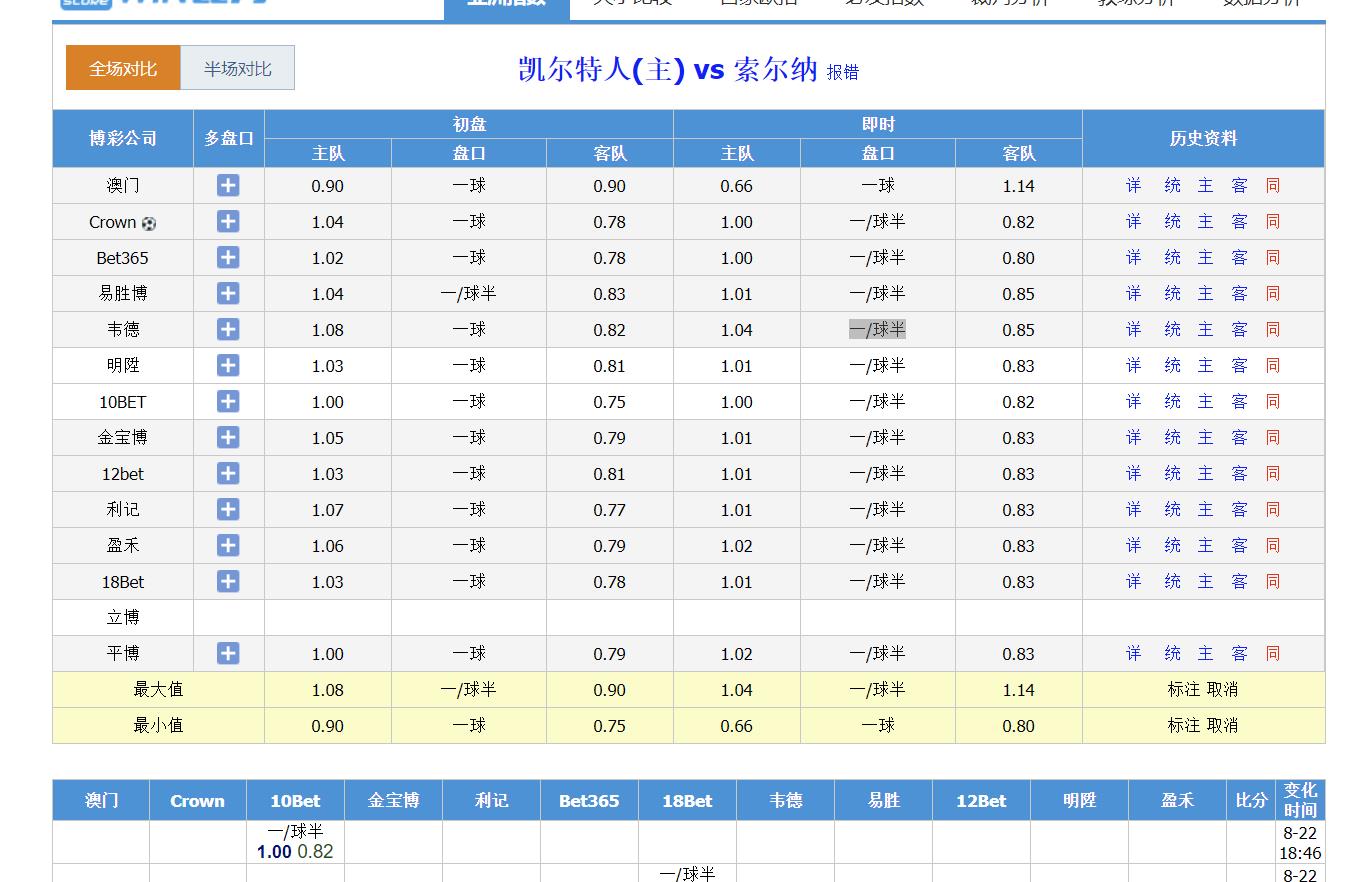Viewport: 1362px width, 882px height.
Task: Open 统 link in 易胜博 row
Action: click(1172, 293)
